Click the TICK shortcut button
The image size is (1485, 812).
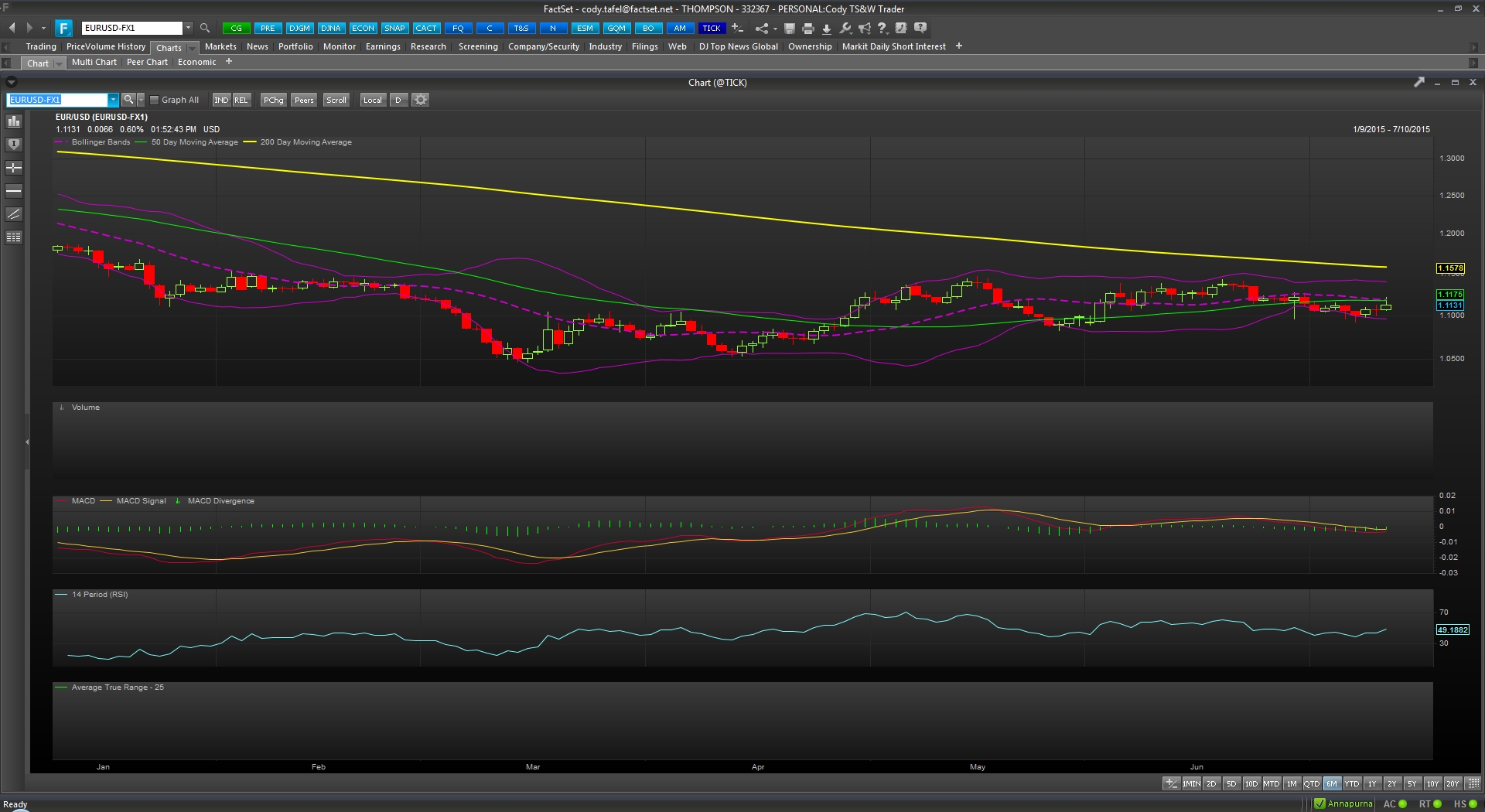(712, 28)
